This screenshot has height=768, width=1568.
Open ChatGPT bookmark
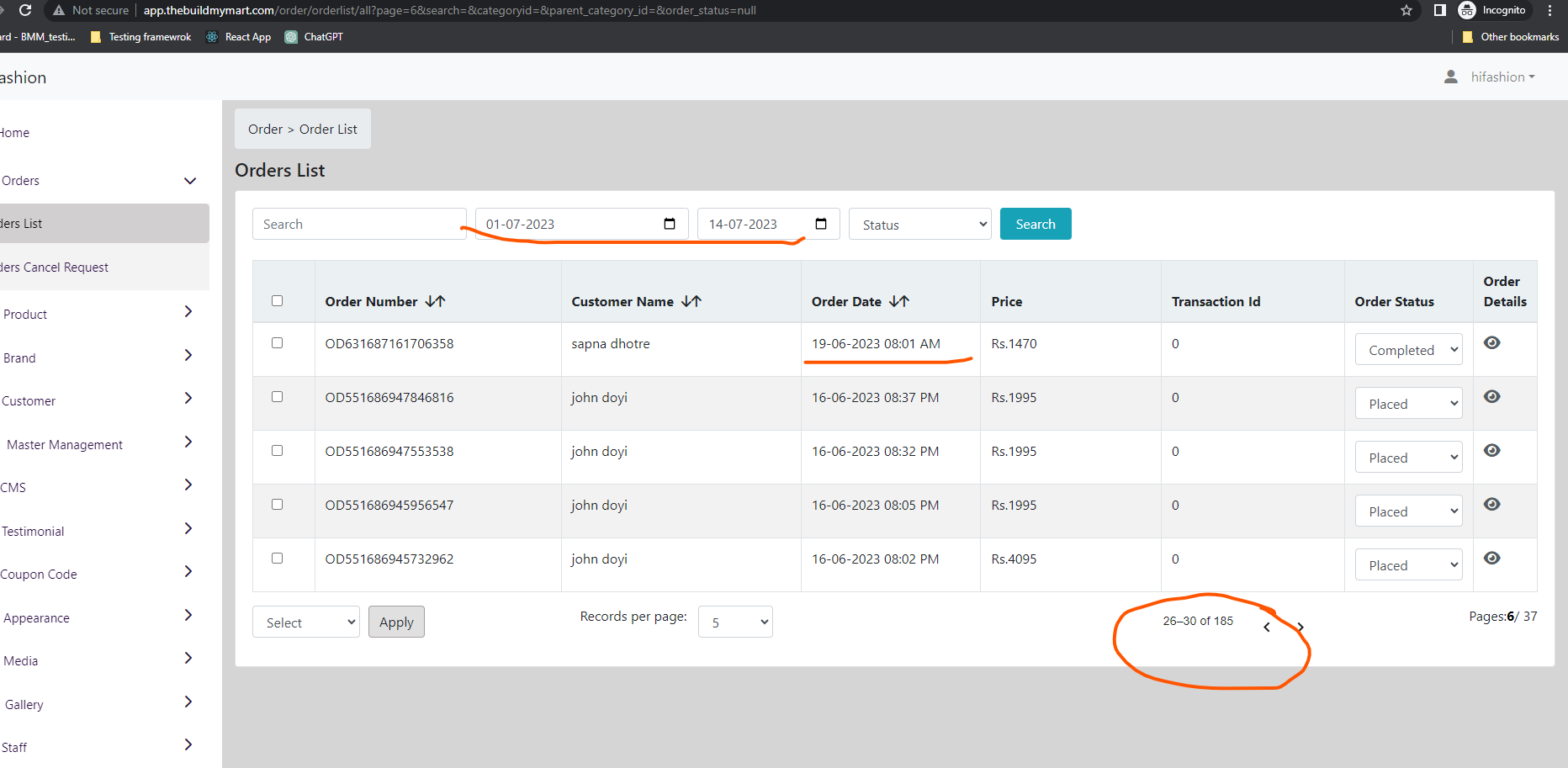tap(315, 37)
